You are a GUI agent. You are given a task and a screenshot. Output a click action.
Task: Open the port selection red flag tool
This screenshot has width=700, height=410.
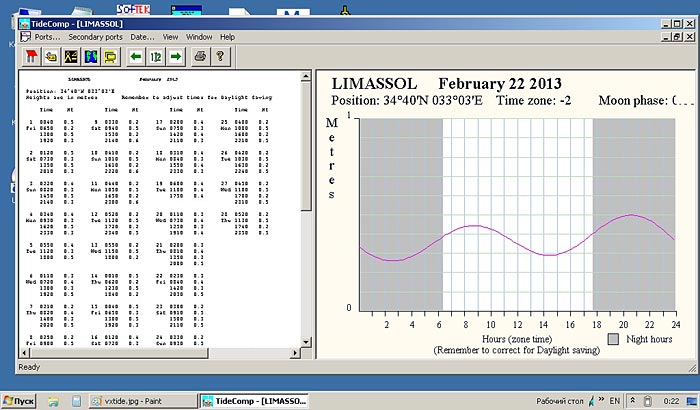click(x=31, y=57)
